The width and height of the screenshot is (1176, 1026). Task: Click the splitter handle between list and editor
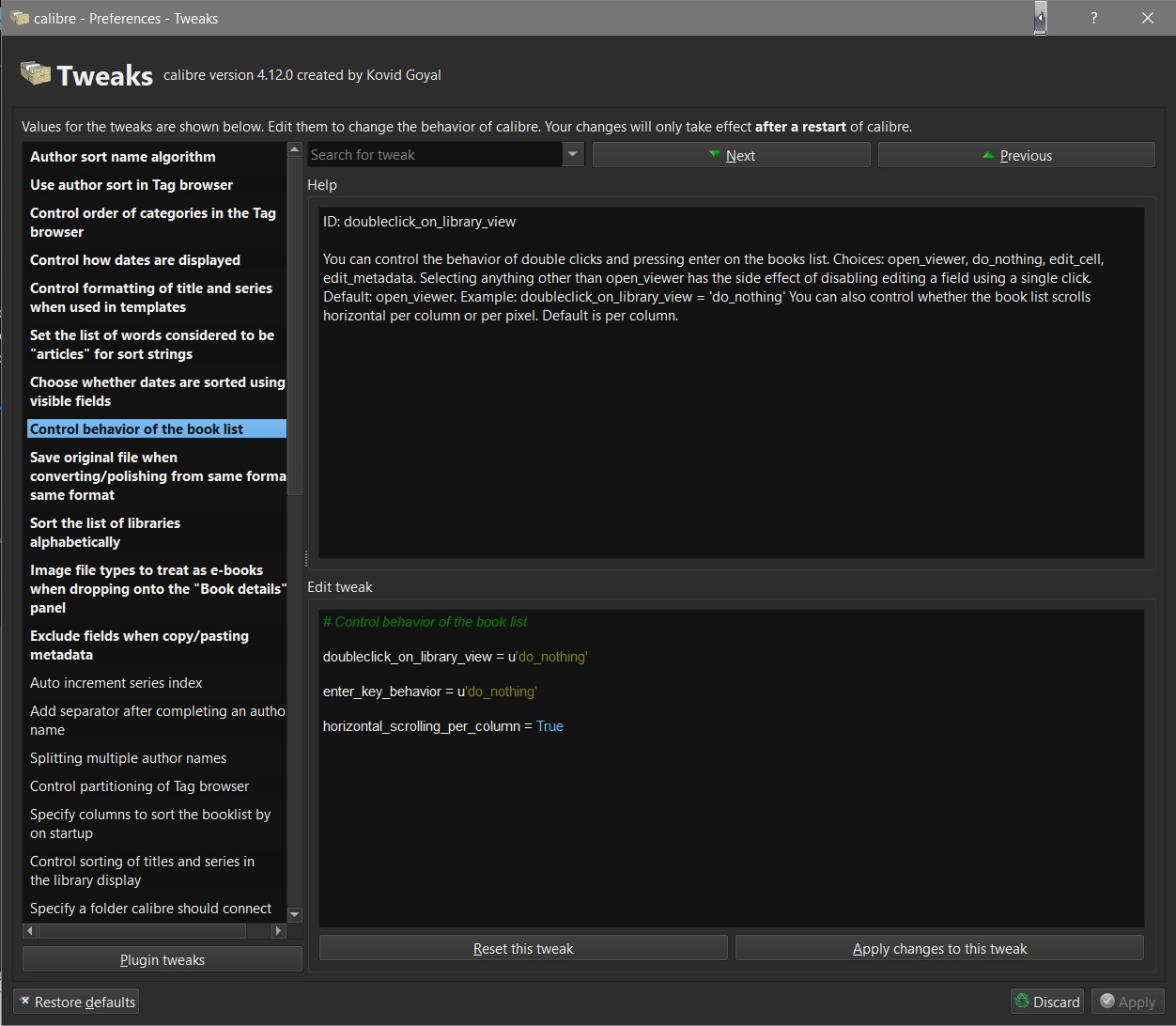click(x=305, y=558)
